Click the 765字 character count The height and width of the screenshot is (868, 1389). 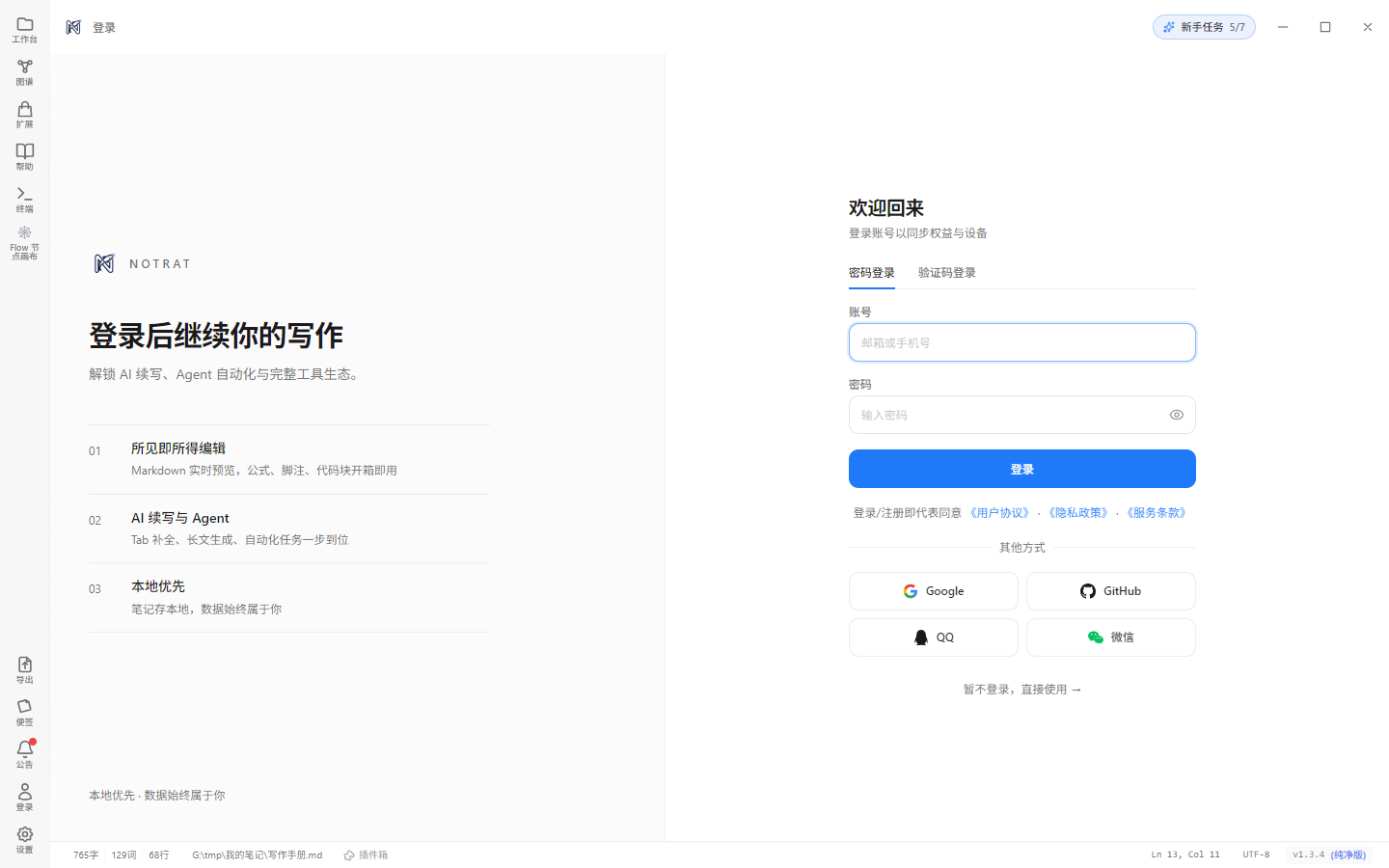86,854
